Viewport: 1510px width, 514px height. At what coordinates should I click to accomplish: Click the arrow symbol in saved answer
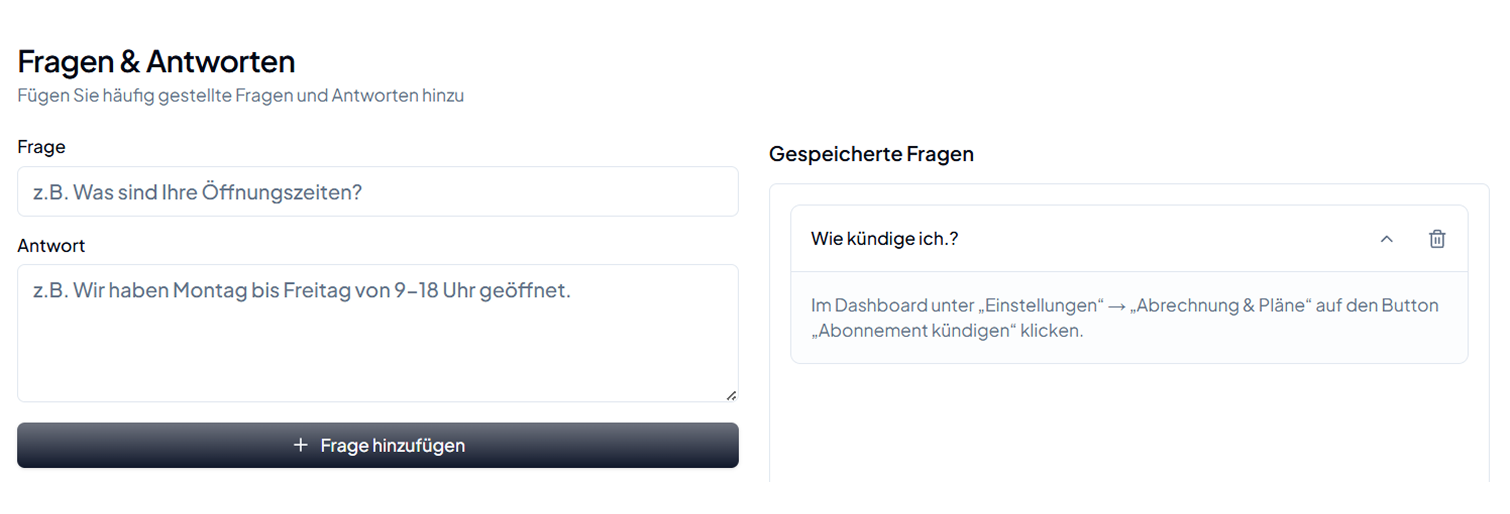click(x=1117, y=306)
